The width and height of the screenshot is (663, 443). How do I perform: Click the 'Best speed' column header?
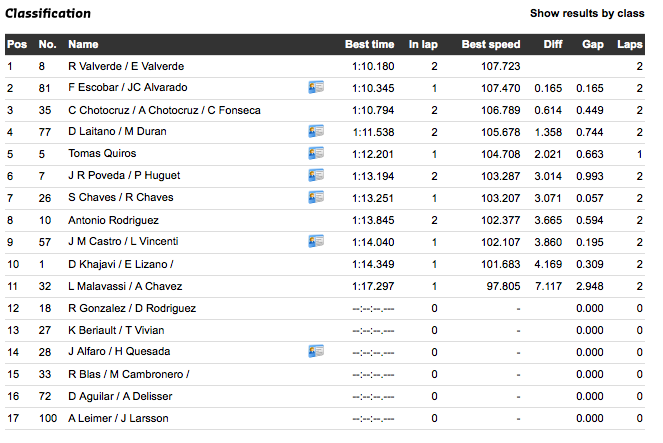pyautogui.click(x=490, y=44)
